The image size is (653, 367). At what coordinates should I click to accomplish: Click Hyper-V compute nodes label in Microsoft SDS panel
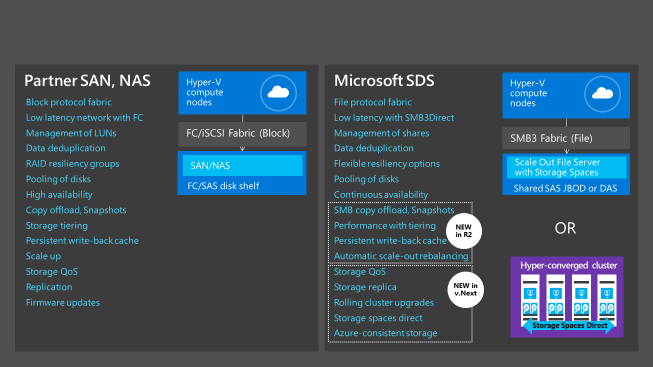tap(529, 93)
